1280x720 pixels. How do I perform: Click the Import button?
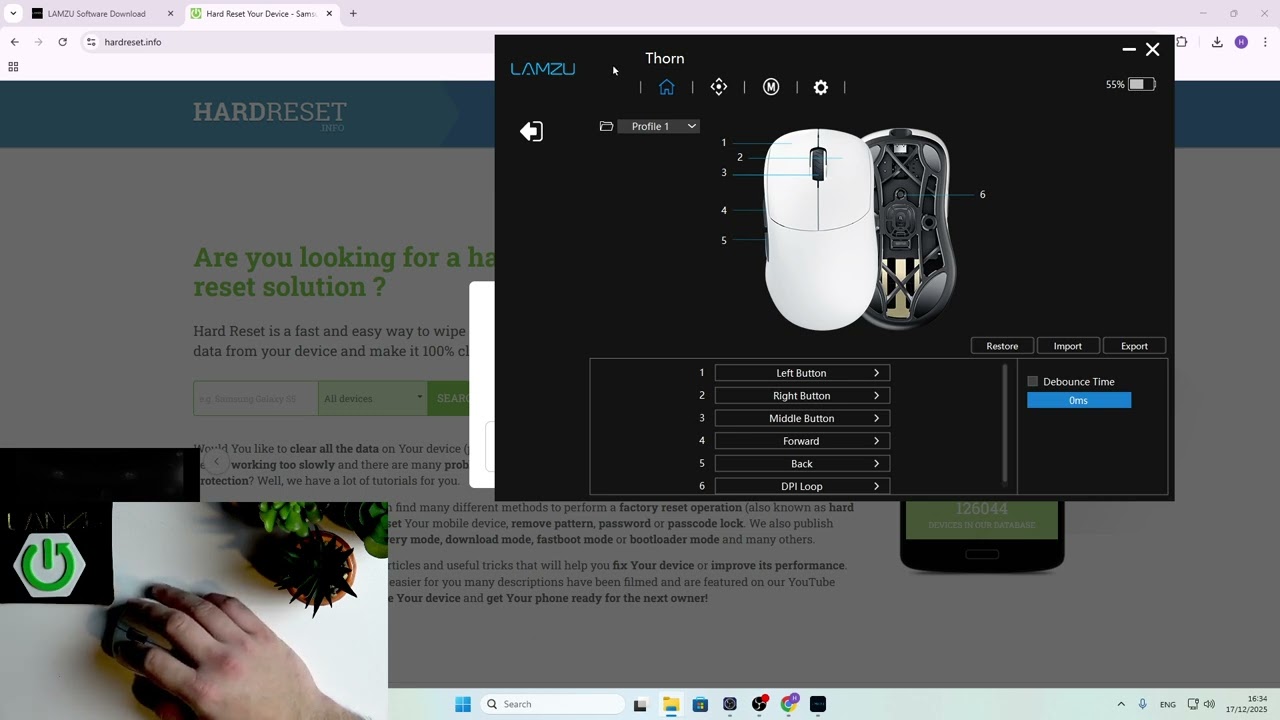1067,346
